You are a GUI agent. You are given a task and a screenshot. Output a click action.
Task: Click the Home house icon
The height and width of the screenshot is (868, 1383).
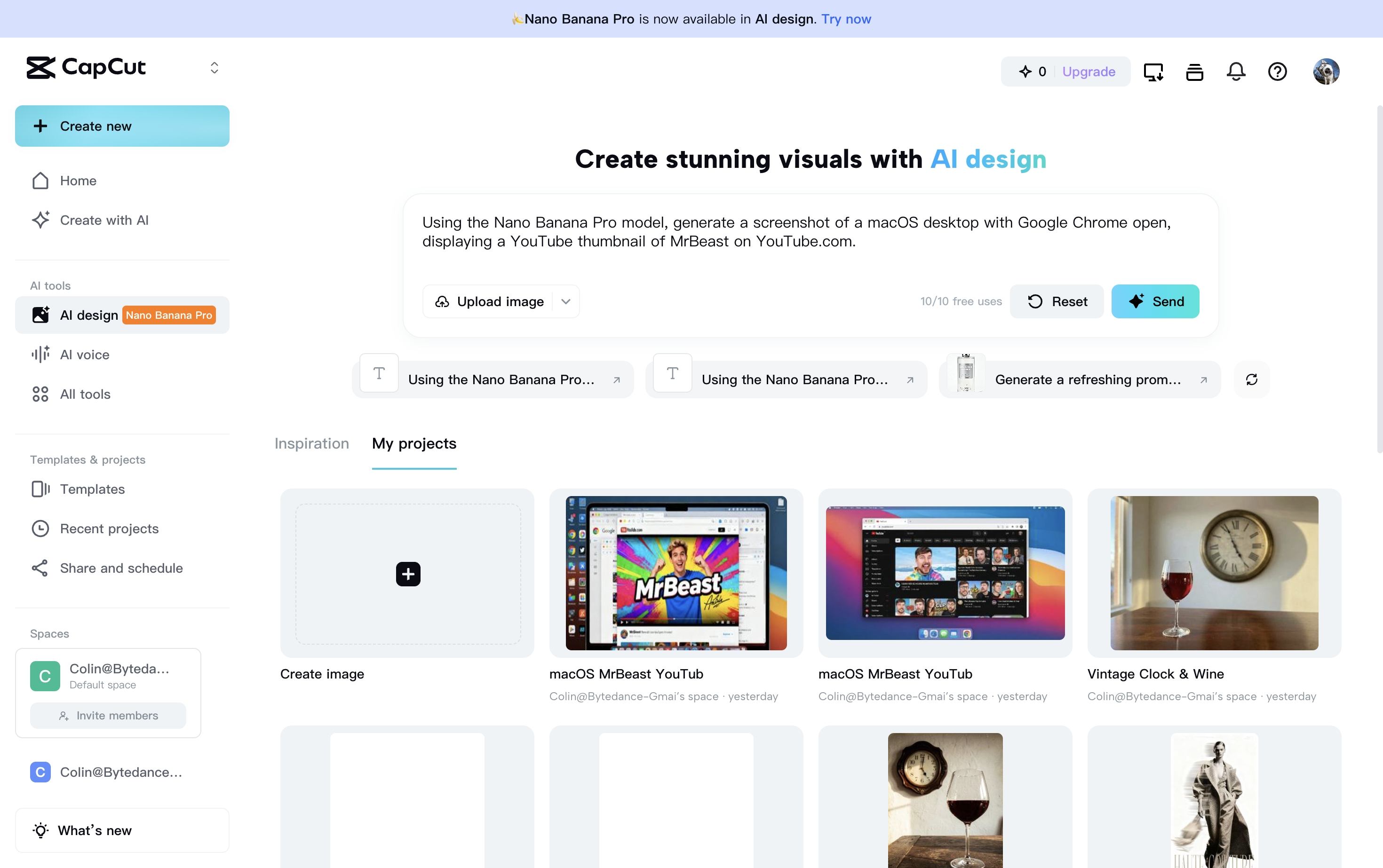click(x=40, y=181)
